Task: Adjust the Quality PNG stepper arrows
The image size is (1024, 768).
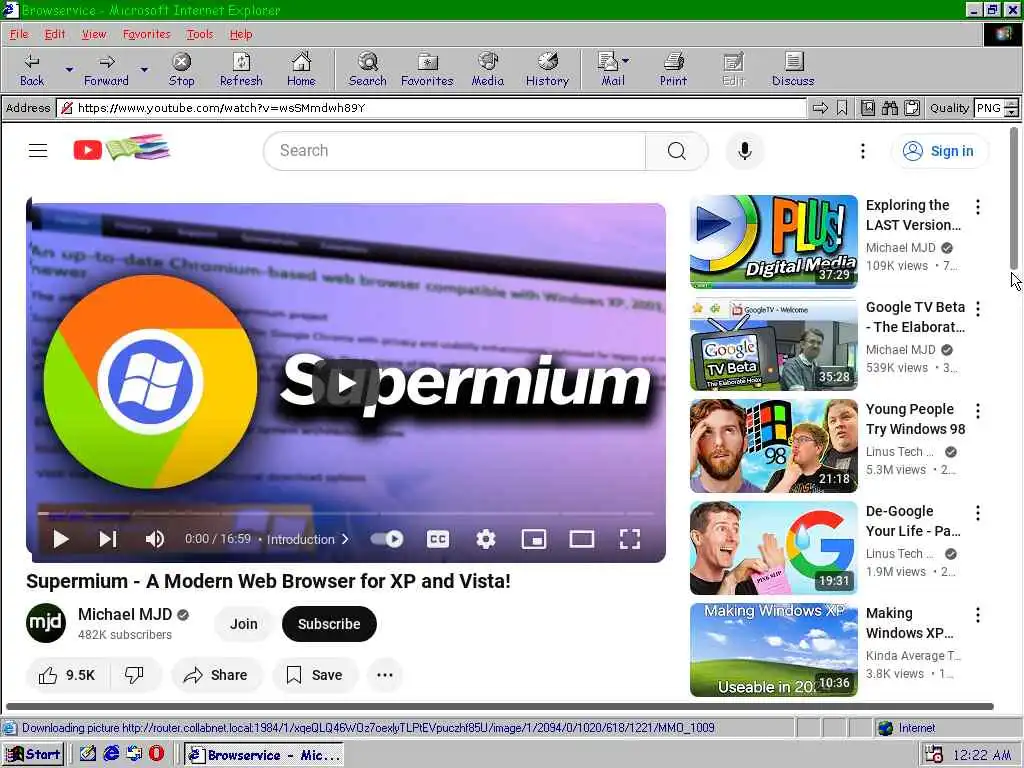Action: (x=1012, y=108)
